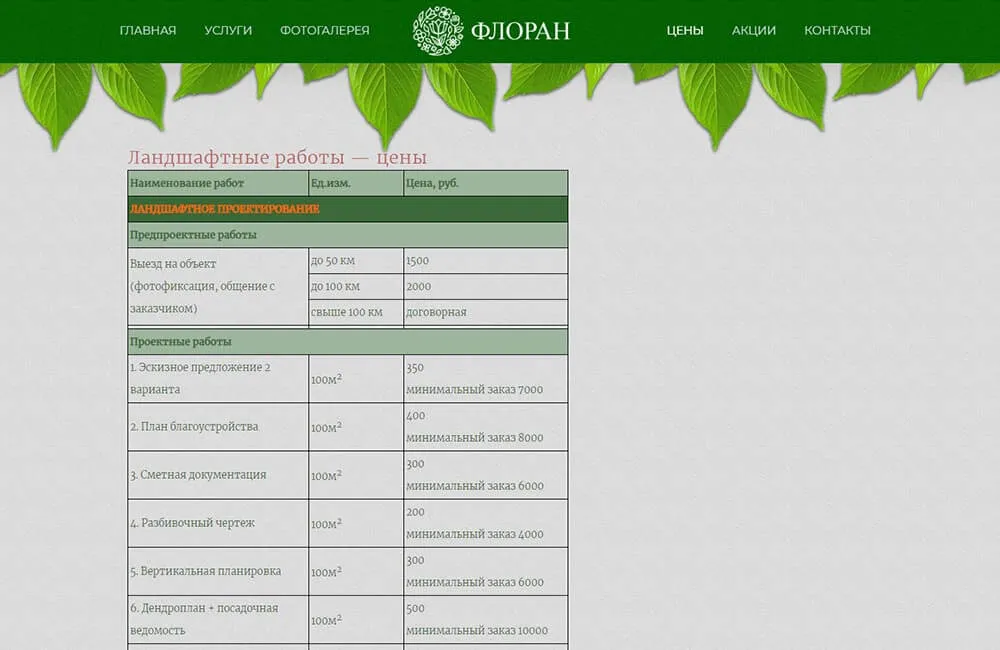Click the orange Ландшафтное проектирование link
The width and height of the screenshot is (1000, 650).
225,209
